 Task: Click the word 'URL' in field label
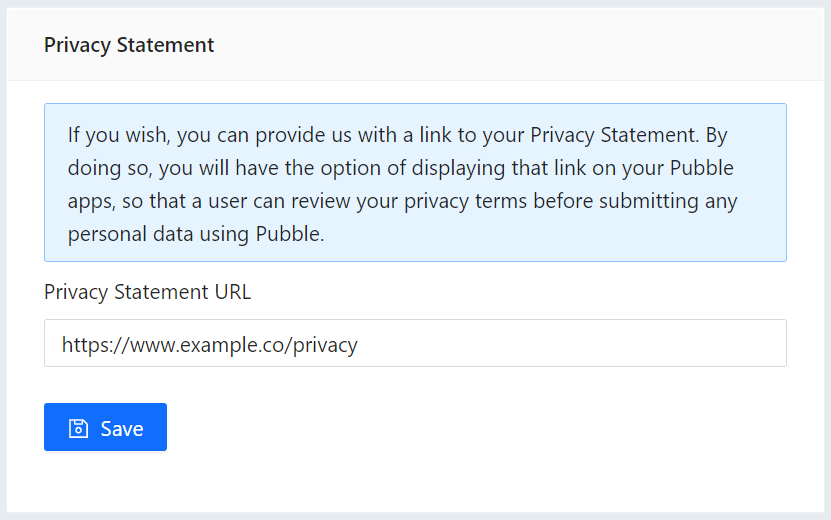(230, 292)
